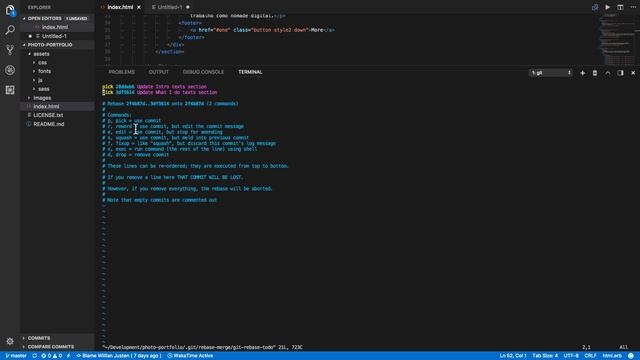This screenshot has height=360, width=640.
Task: Create a new terminal with plus icon
Action: click(x=582, y=73)
